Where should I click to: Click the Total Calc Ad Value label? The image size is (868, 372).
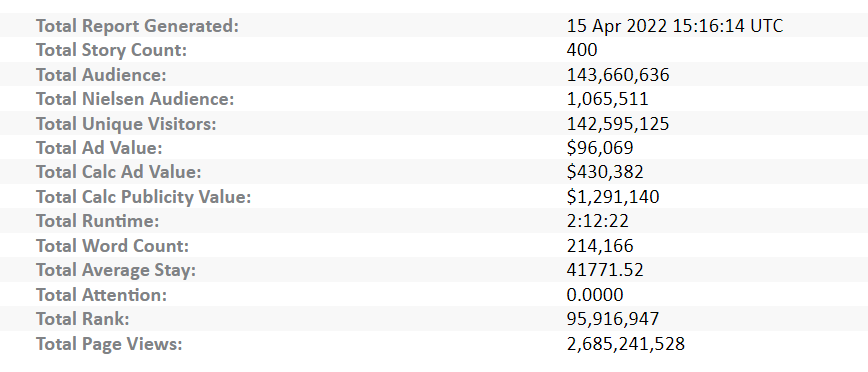click(x=118, y=172)
